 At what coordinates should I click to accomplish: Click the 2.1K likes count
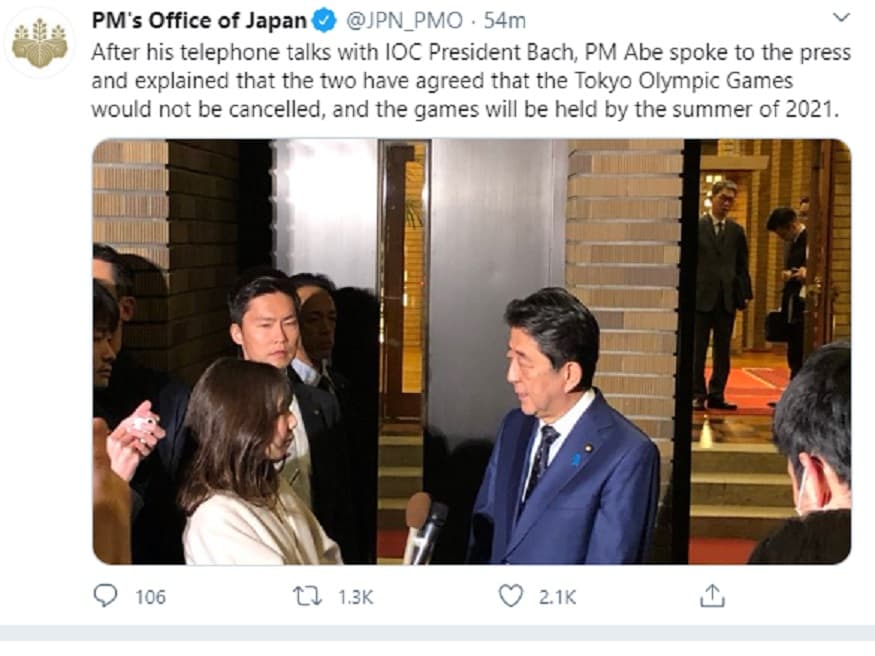(557, 597)
